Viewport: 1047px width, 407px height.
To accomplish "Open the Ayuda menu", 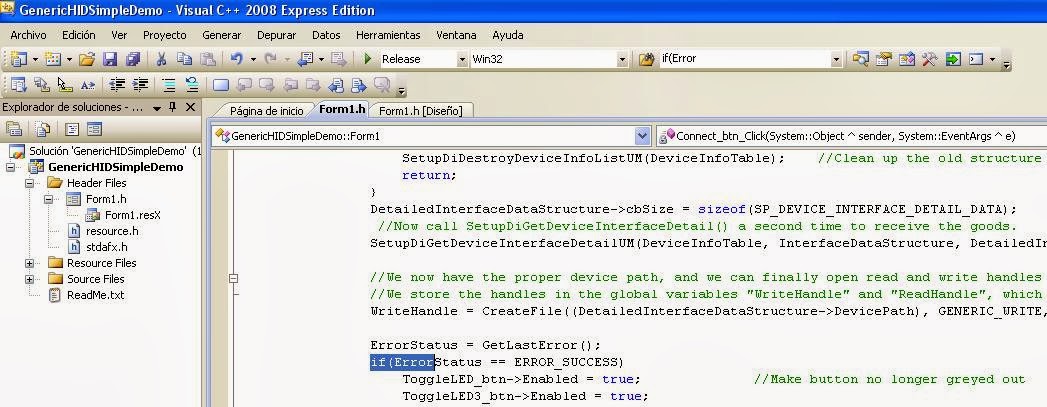I will (x=508, y=35).
